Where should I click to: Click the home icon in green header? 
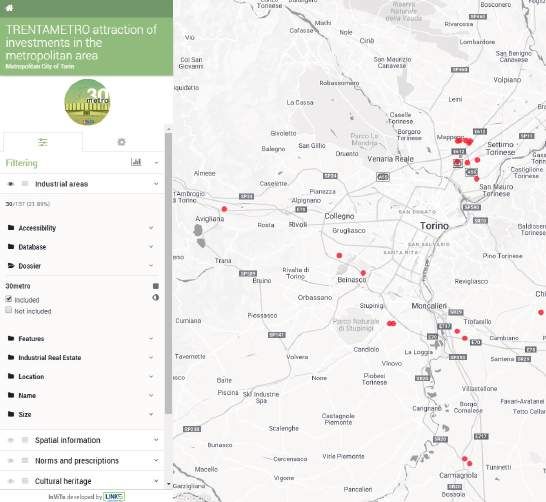[9, 8]
